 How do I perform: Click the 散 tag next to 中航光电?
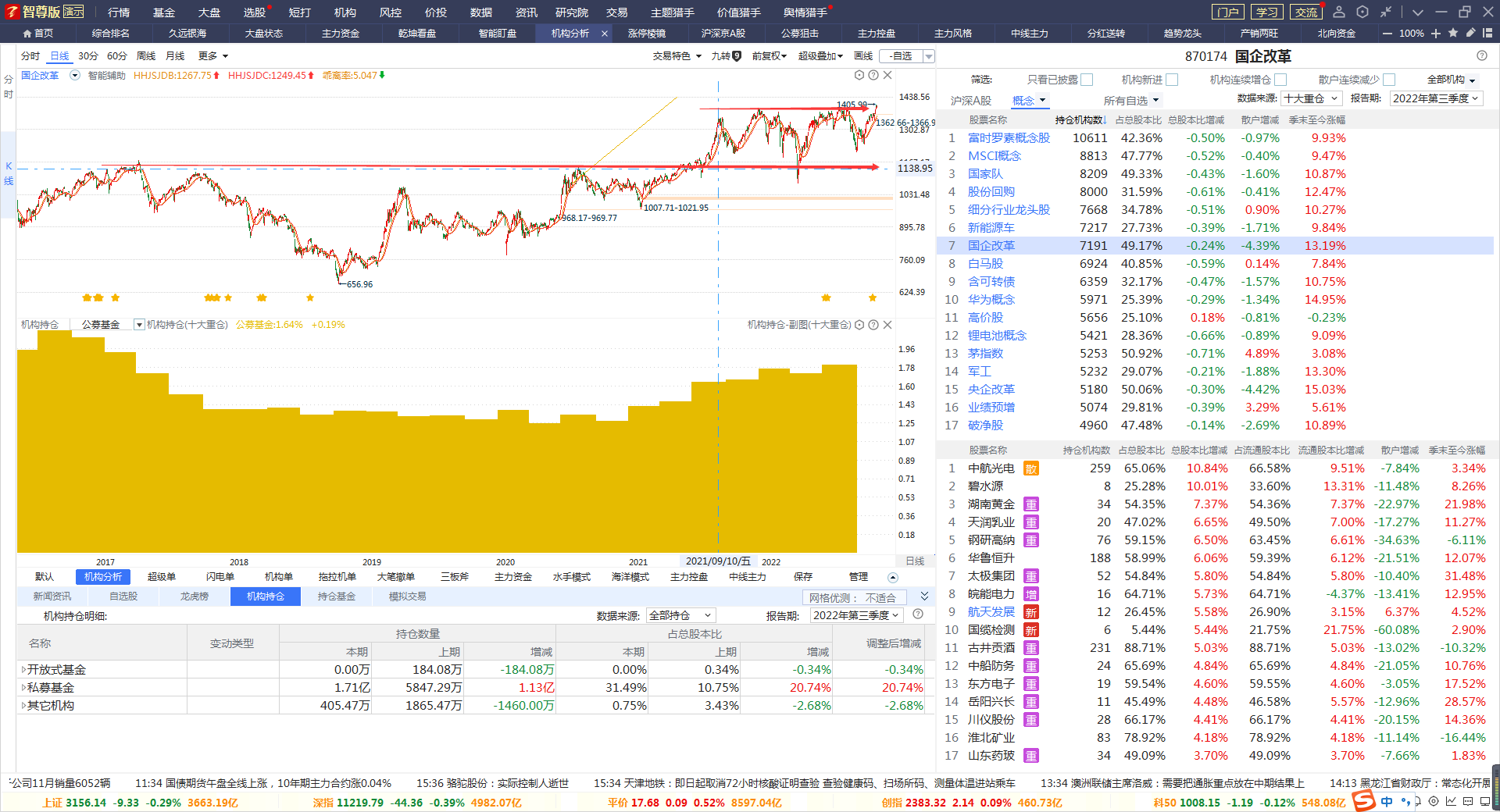[x=1031, y=469]
